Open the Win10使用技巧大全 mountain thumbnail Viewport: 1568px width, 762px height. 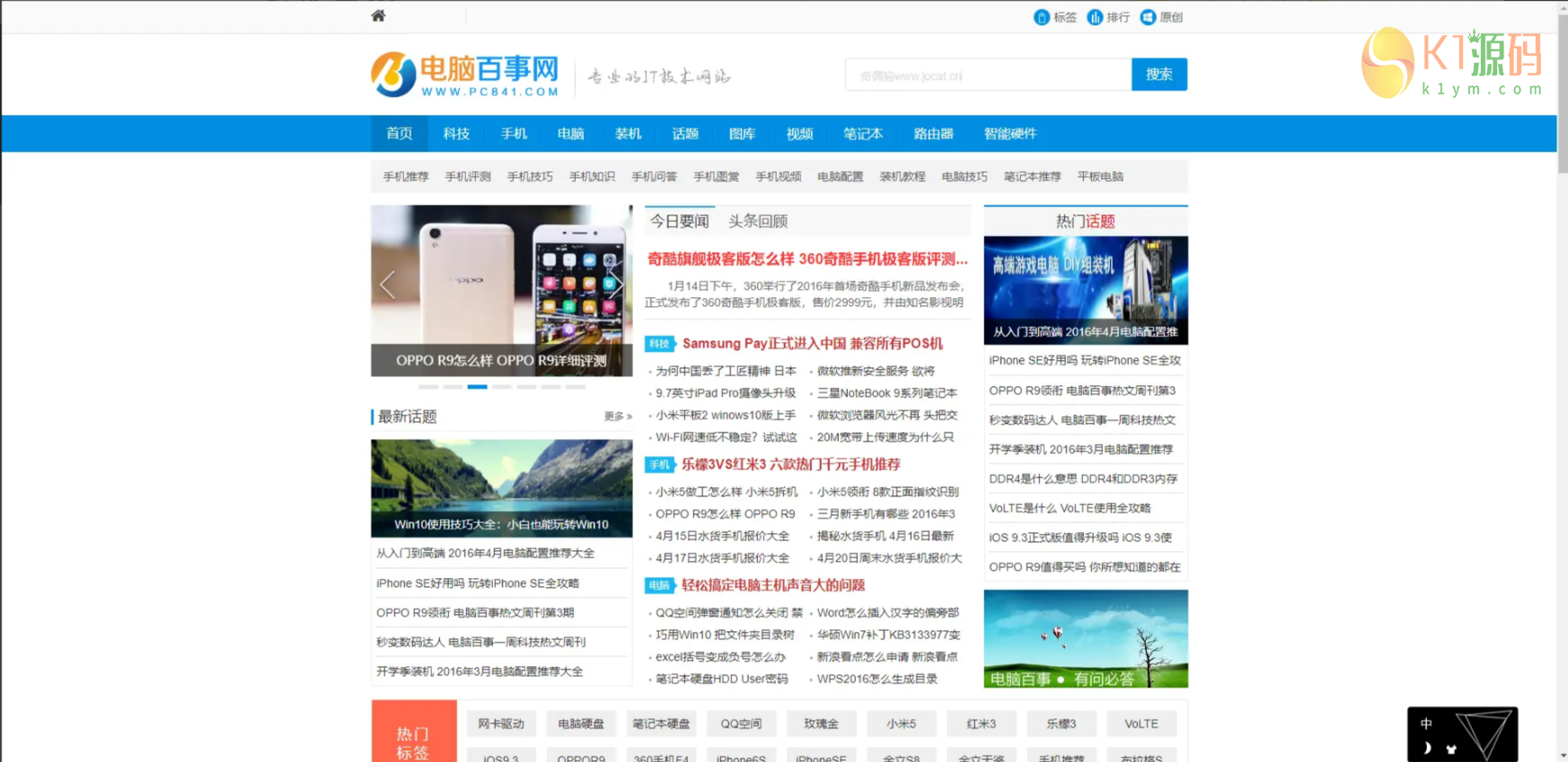(501, 488)
